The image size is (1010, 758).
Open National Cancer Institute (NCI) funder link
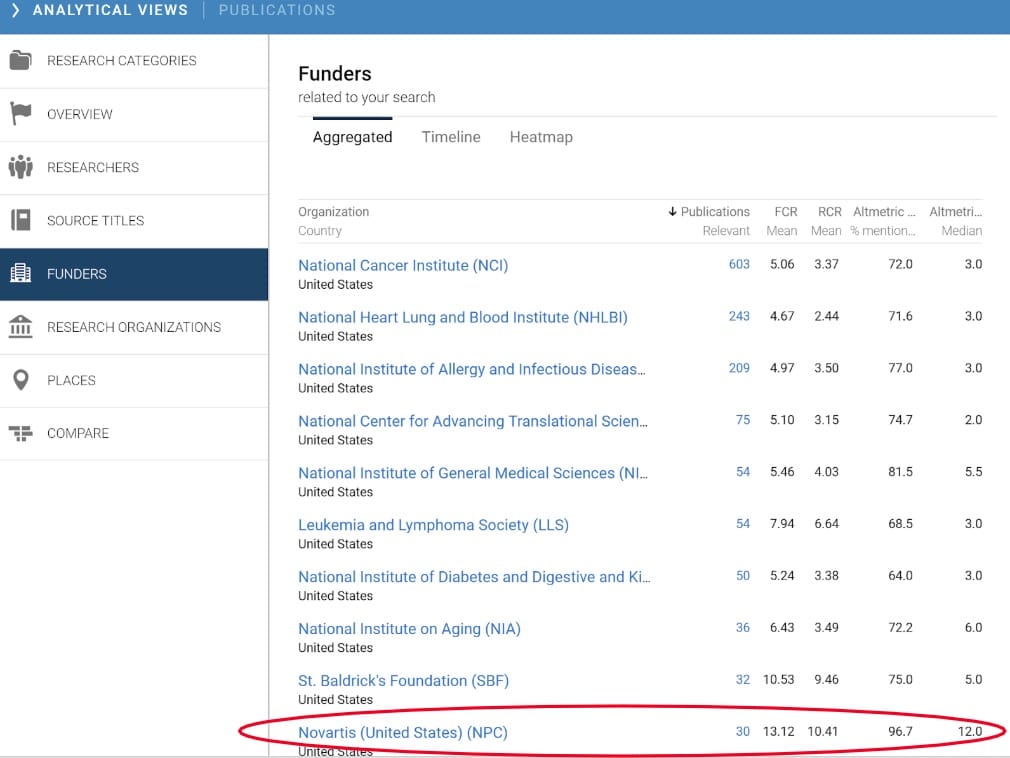[x=403, y=265]
